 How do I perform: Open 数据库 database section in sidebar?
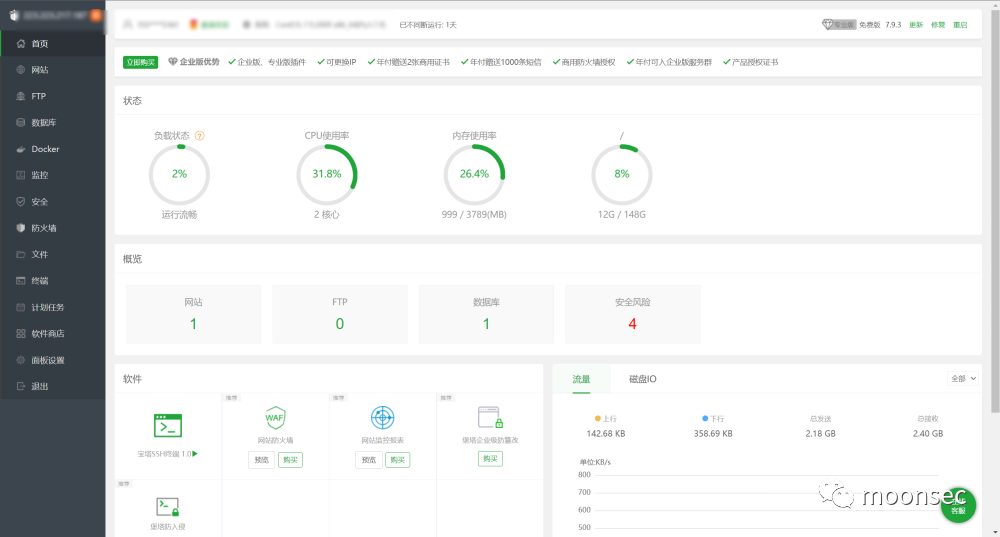pos(52,122)
